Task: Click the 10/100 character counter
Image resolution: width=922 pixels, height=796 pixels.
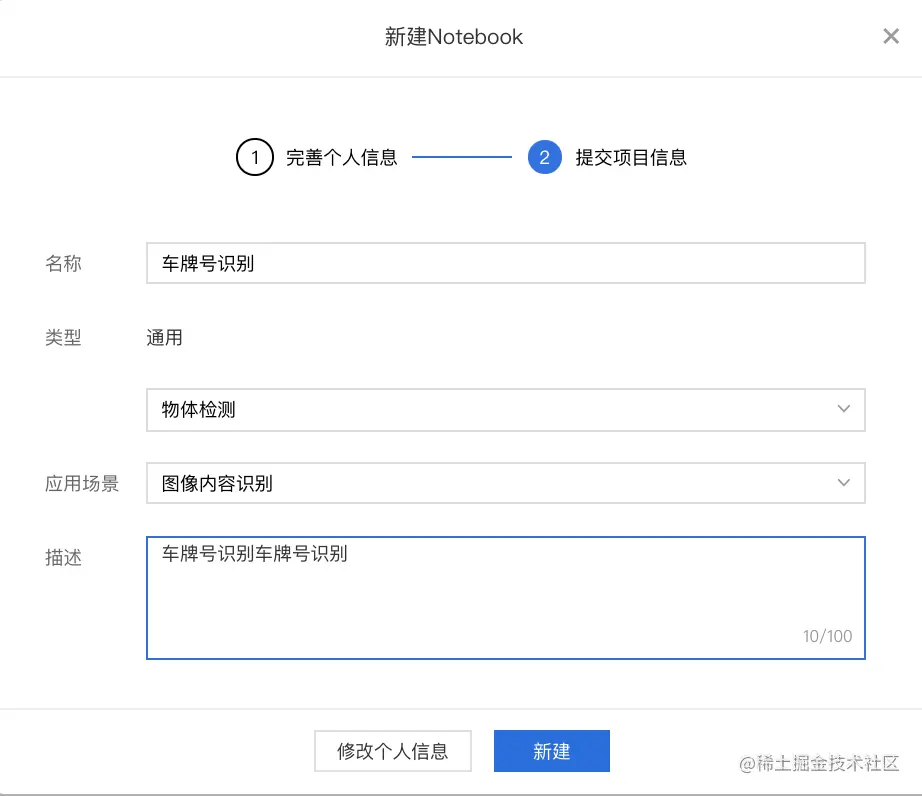Action: pyautogui.click(x=827, y=636)
